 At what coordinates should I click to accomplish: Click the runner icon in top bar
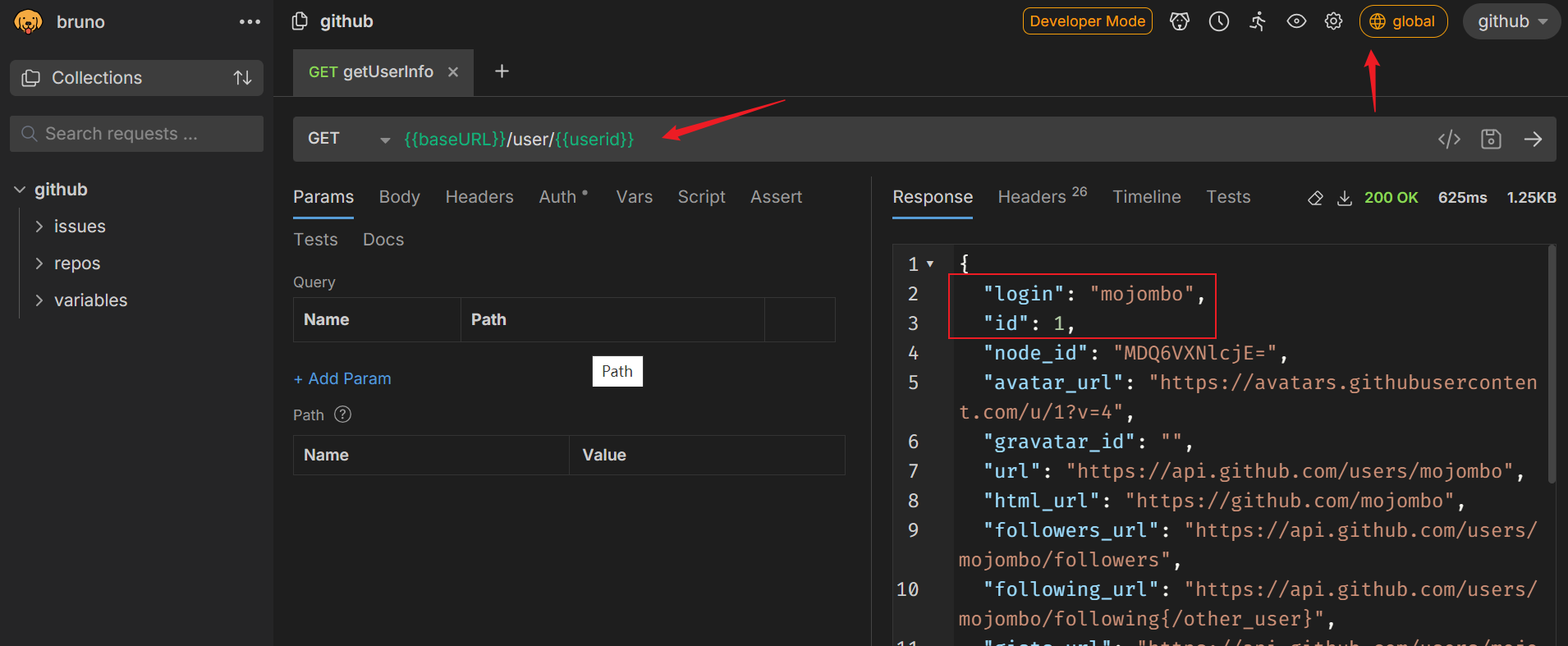(x=1258, y=21)
